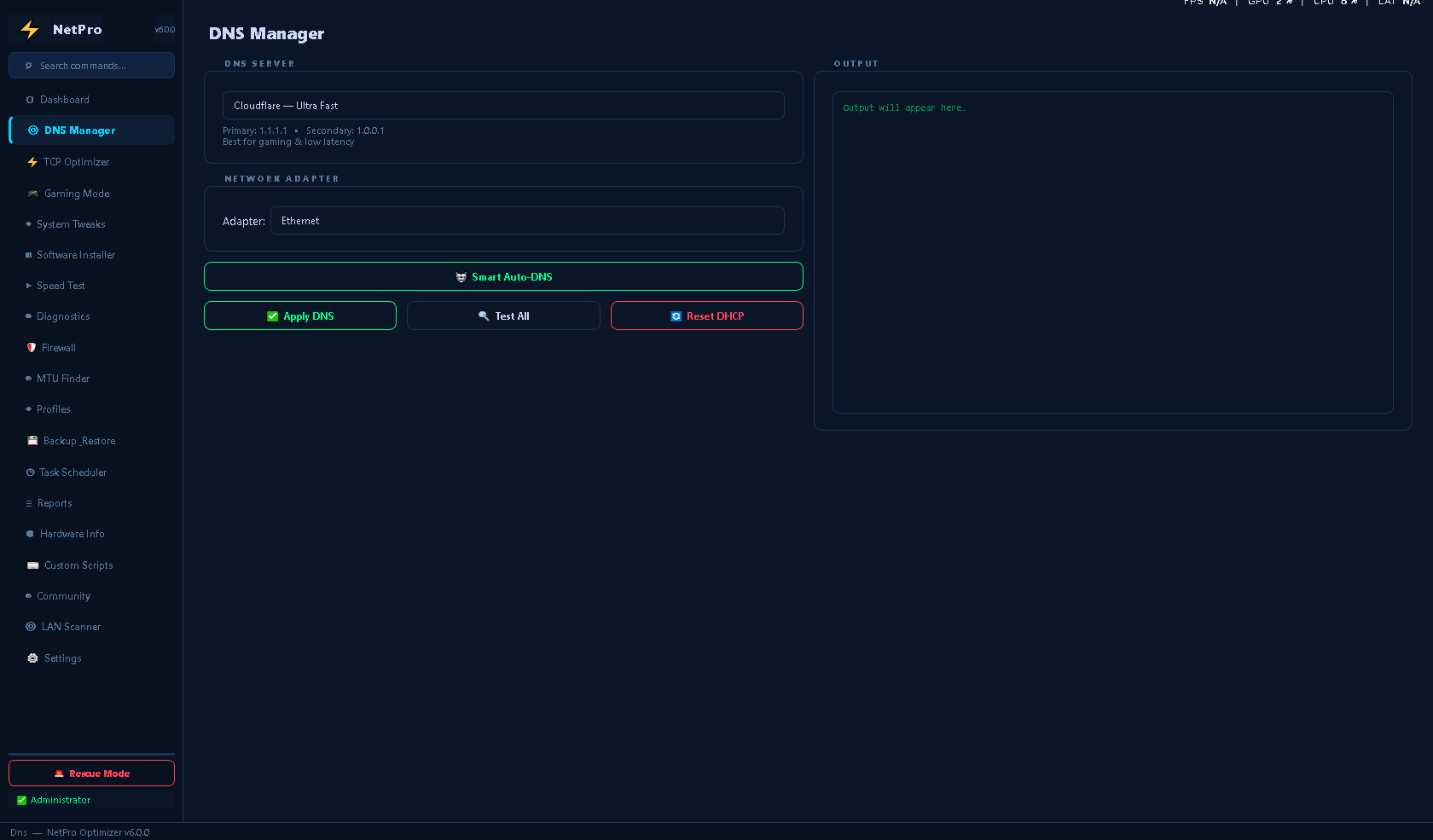This screenshot has height=840, width=1433.
Task: Open the DNS server dropdown showing Cloudflare
Action: pos(503,106)
